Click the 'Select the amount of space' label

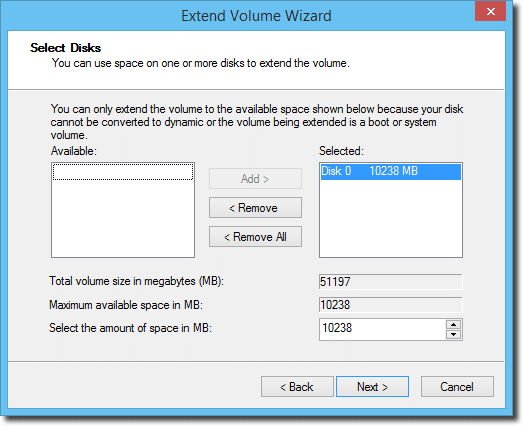(x=130, y=328)
